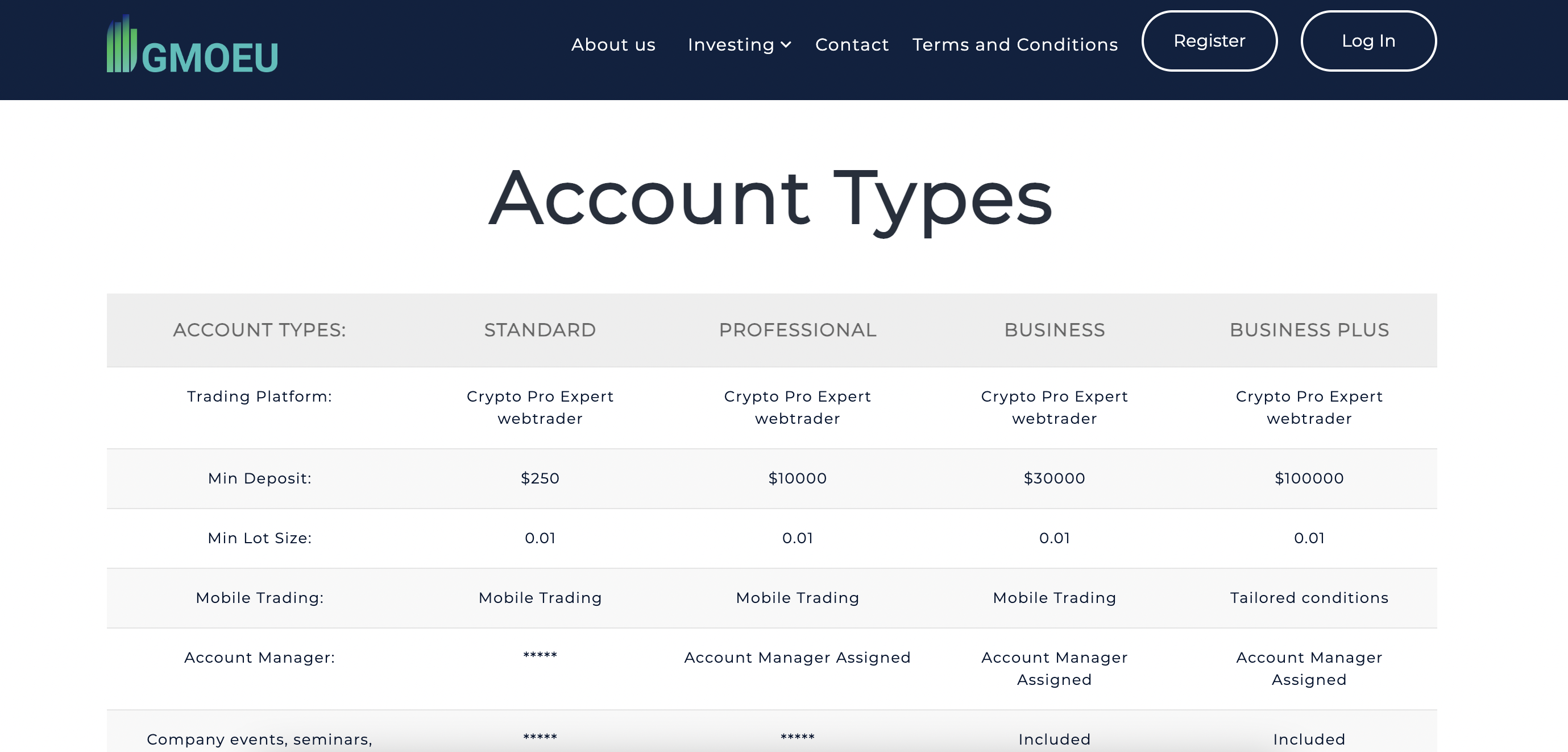Click Crypto Pro Expert webtrader under Professional

point(798,407)
